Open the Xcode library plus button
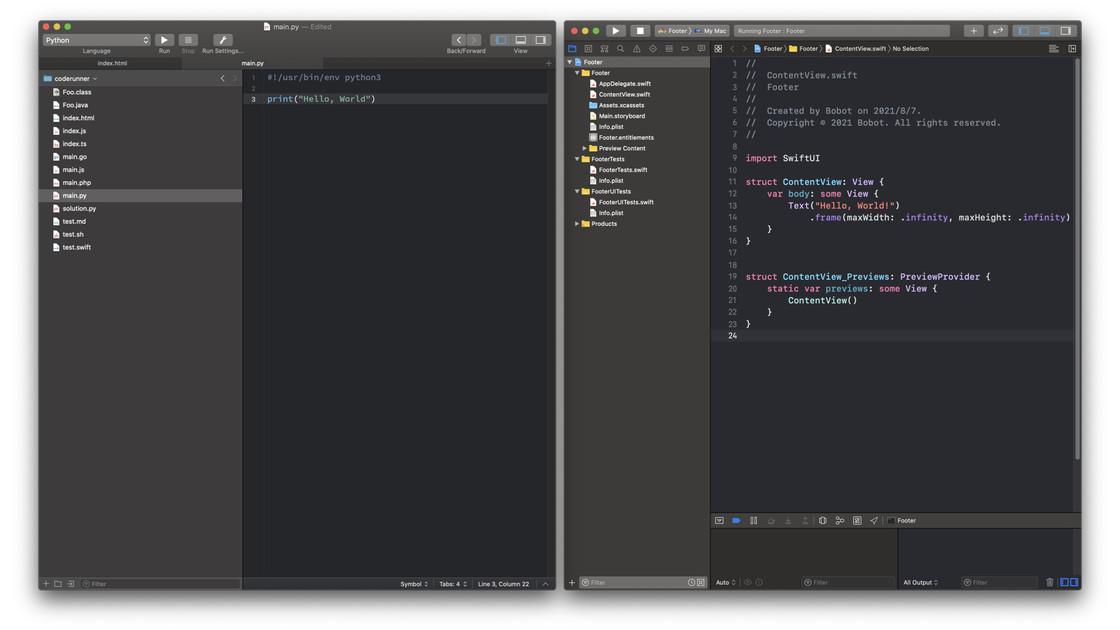 point(973,30)
